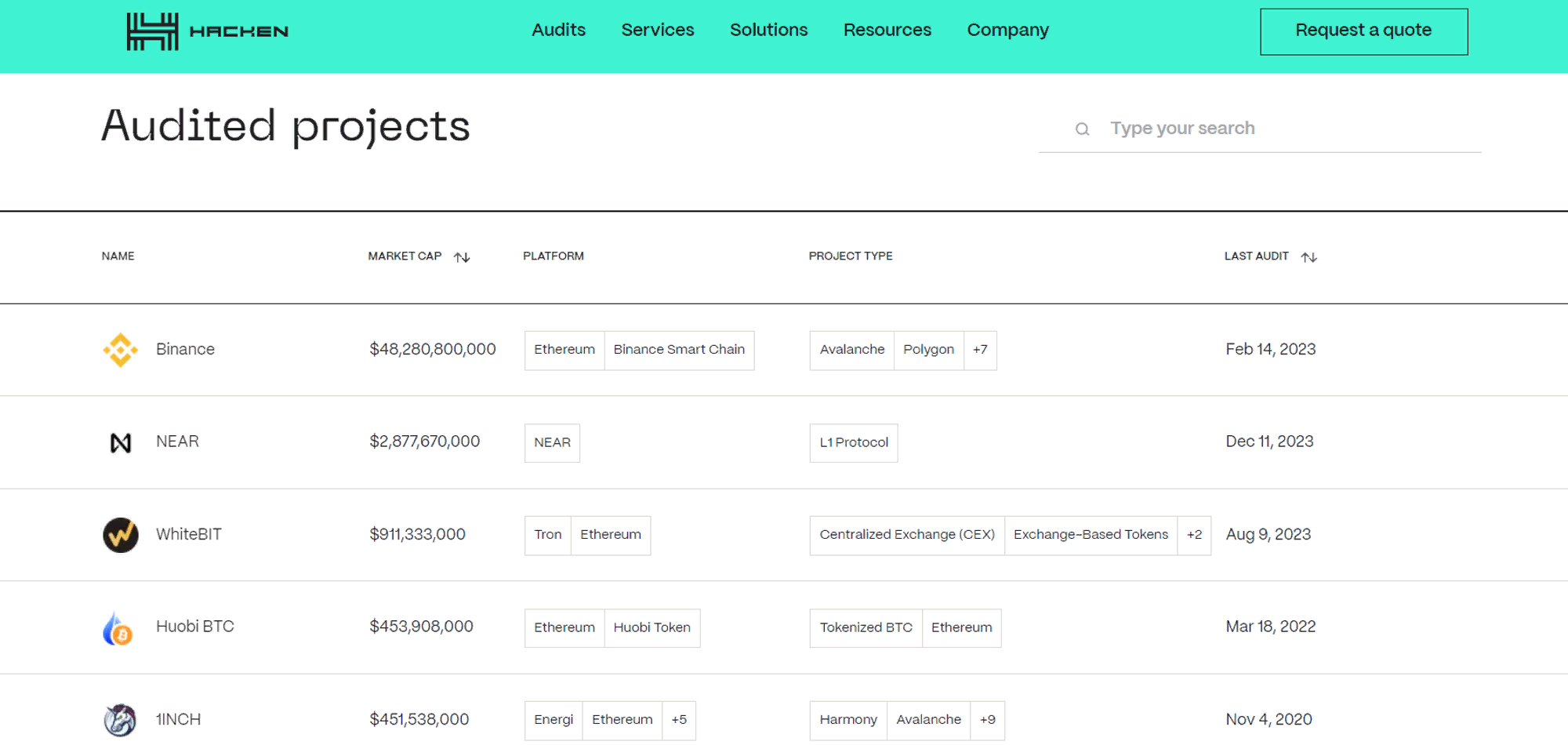Image resolution: width=1568 pixels, height=745 pixels.
Task: Expand Binance's +7 project types
Action: (980, 350)
